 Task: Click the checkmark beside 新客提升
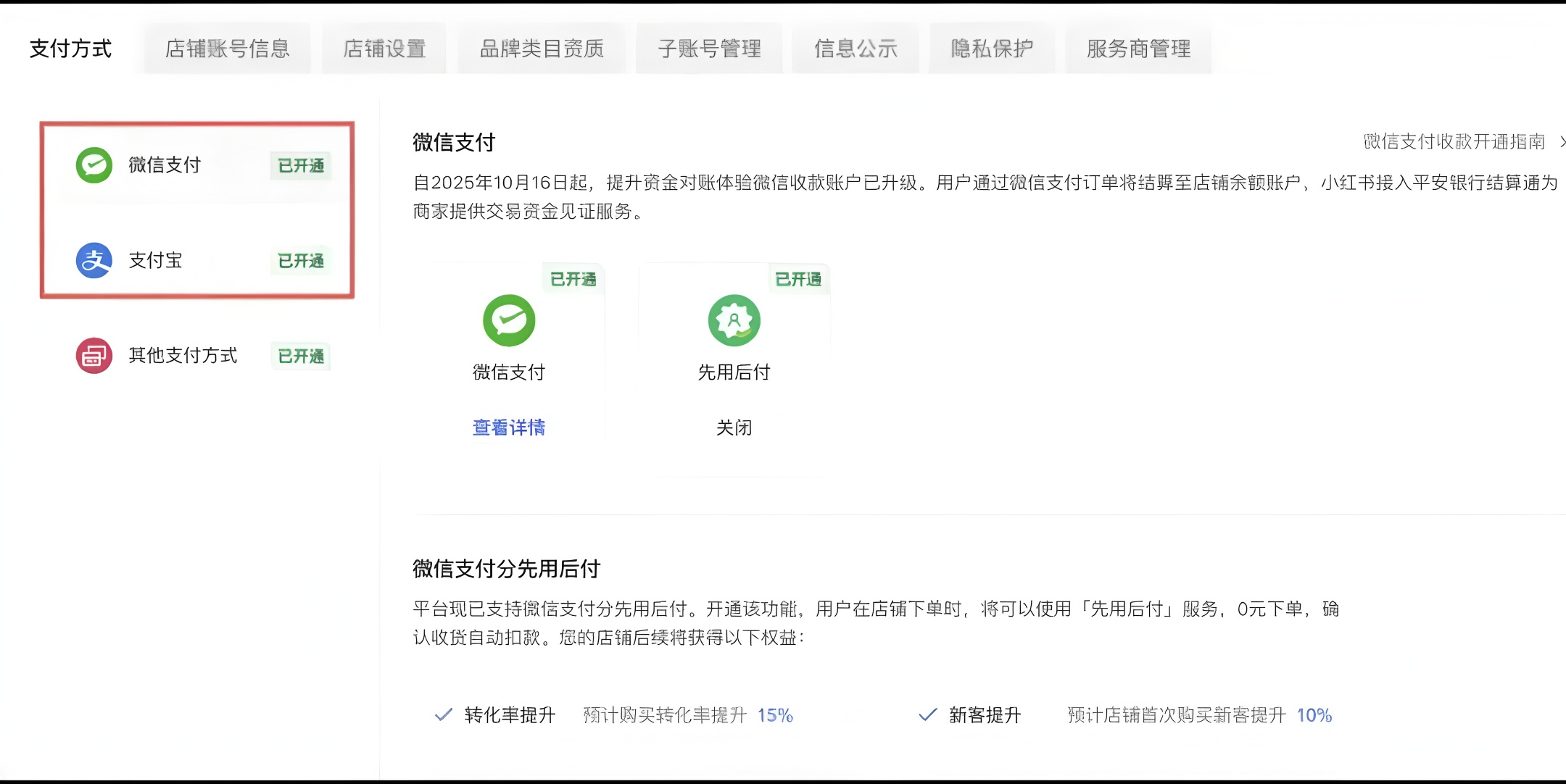(927, 715)
